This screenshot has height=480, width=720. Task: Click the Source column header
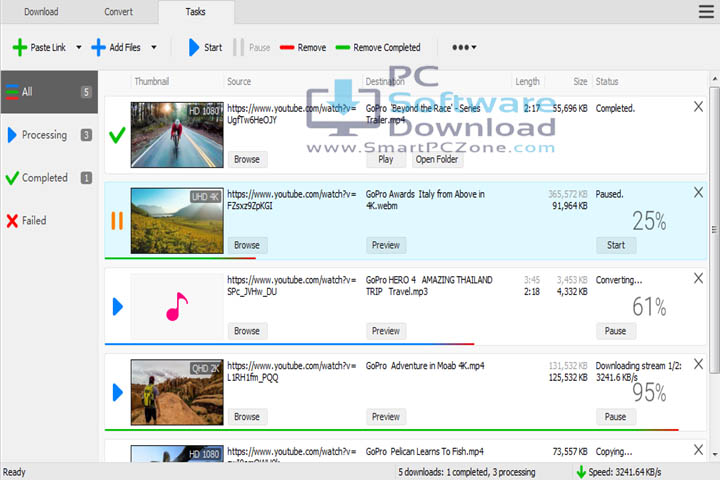point(239,82)
